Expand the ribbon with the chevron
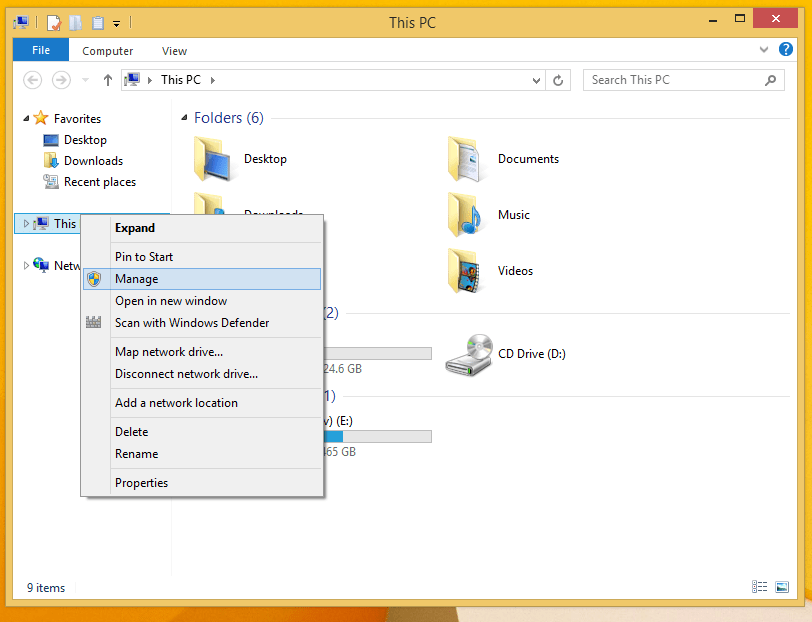The image size is (812, 622). pyautogui.click(x=764, y=50)
